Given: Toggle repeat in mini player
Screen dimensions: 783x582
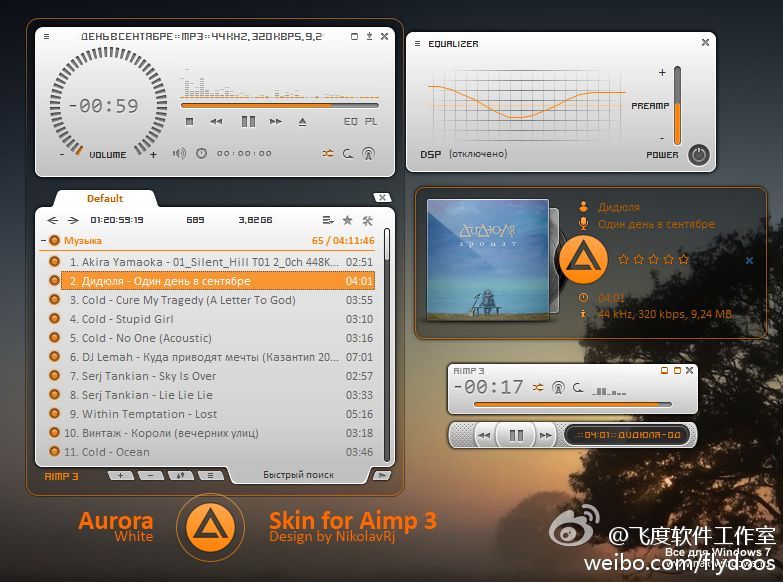Looking at the screenshot, I should click(x=578, y=387).
